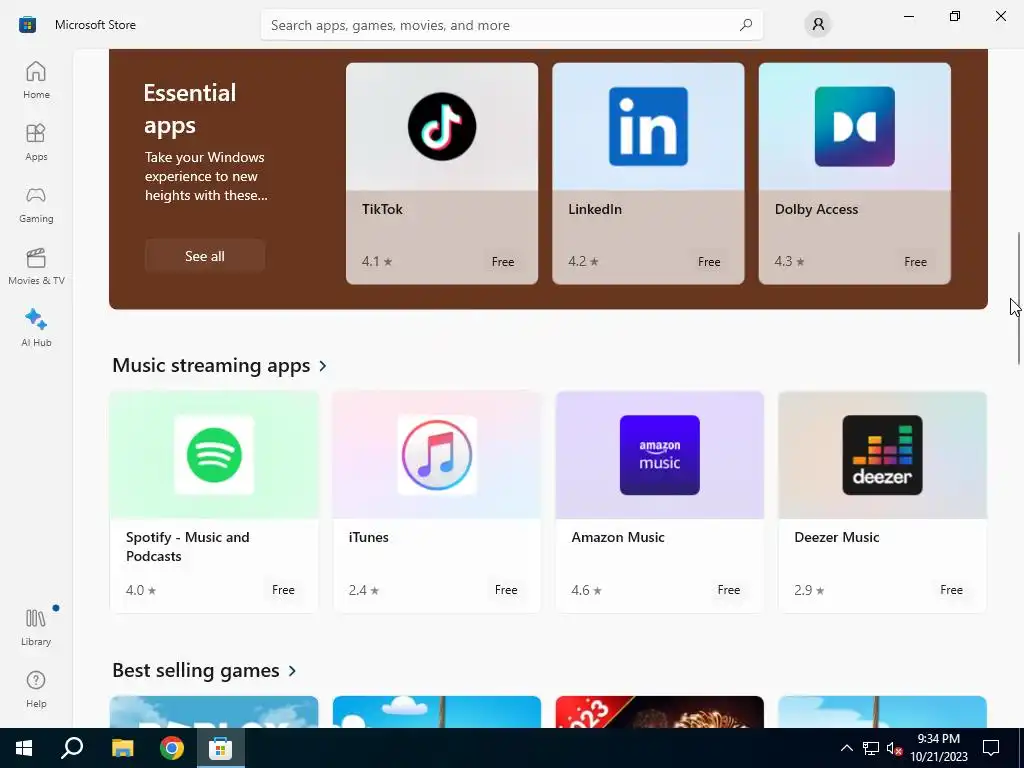Click See all for Essential apps
The height and width of the screenshot is (768, 1024).
[204, 256]
